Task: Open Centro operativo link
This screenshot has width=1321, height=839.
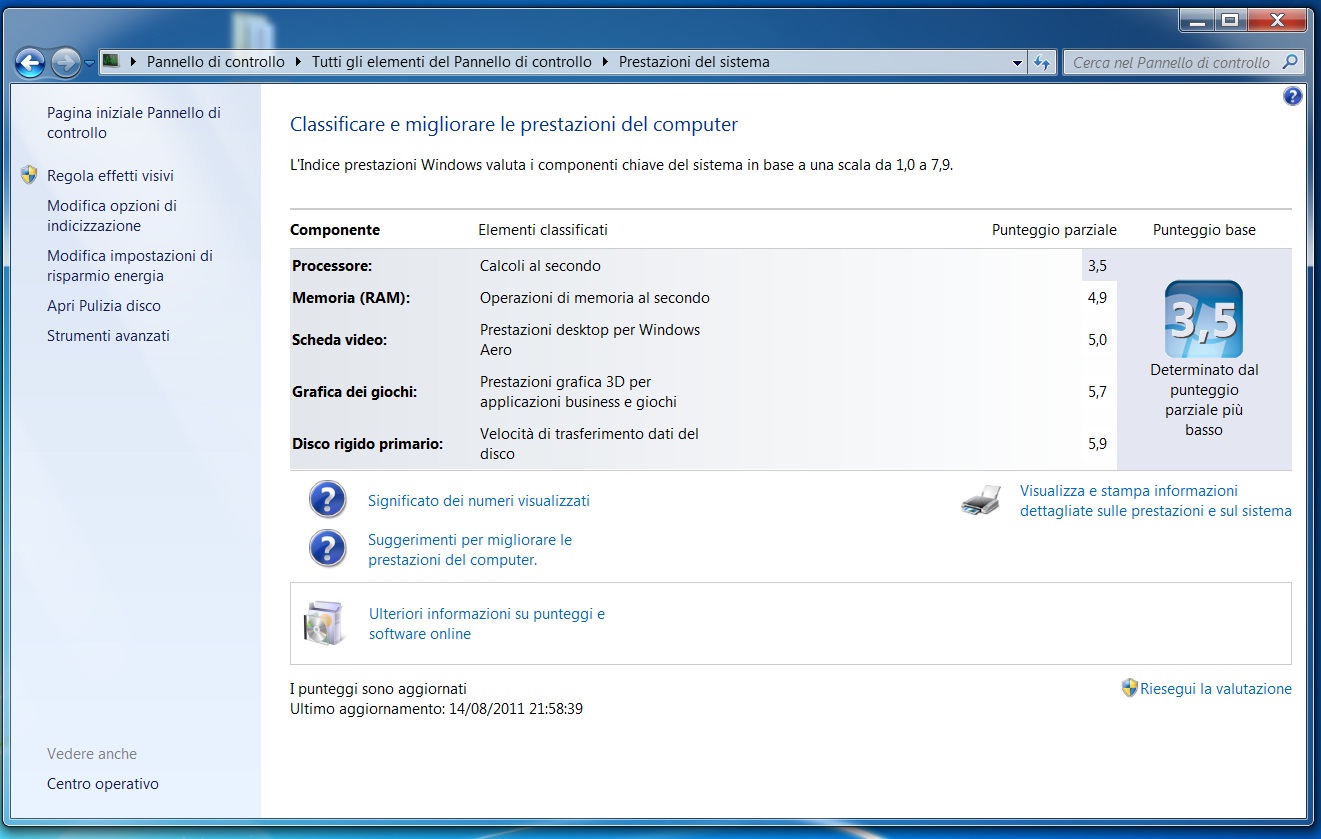Action: (x=103, y=784)
